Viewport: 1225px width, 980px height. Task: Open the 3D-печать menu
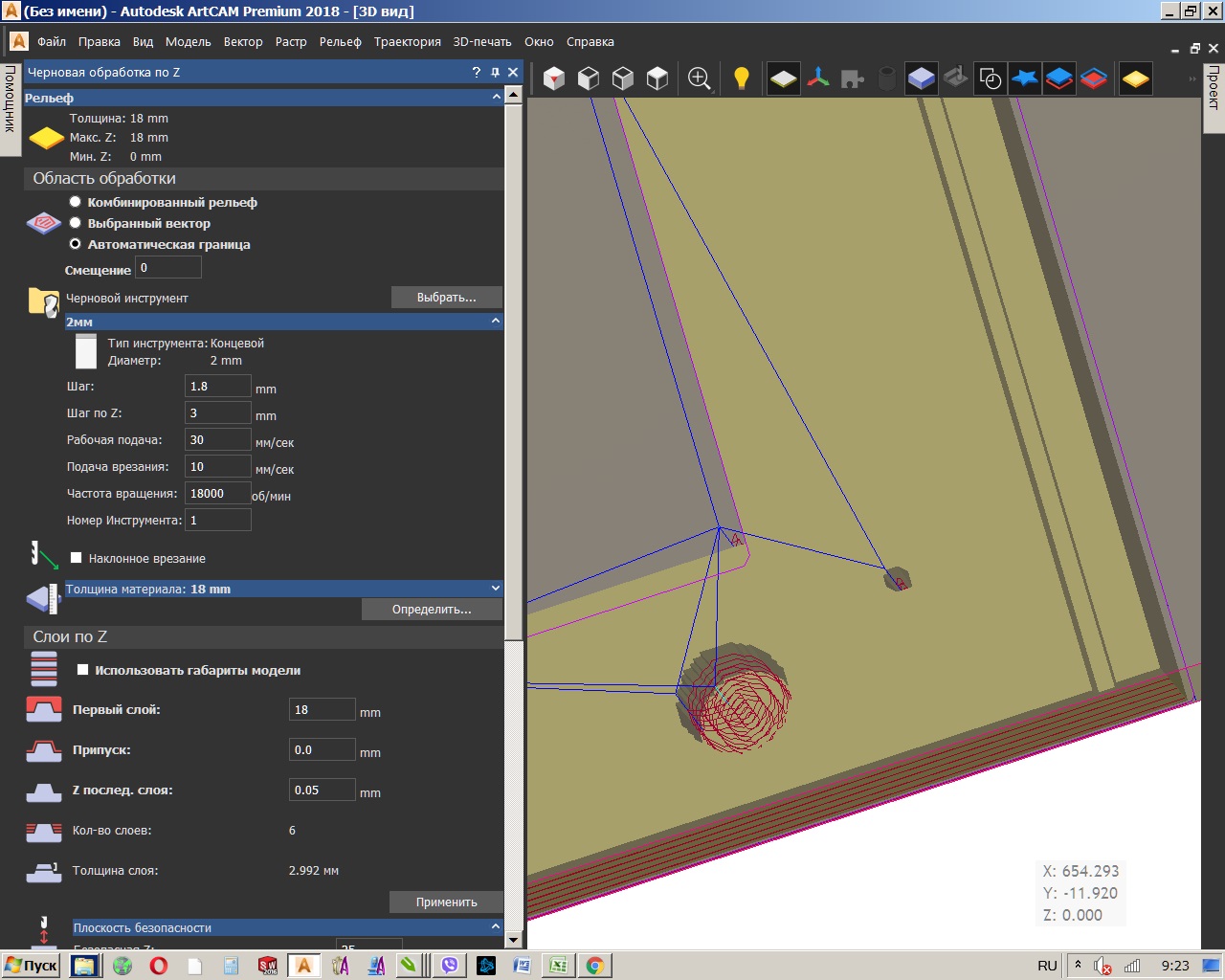point(482,42)
